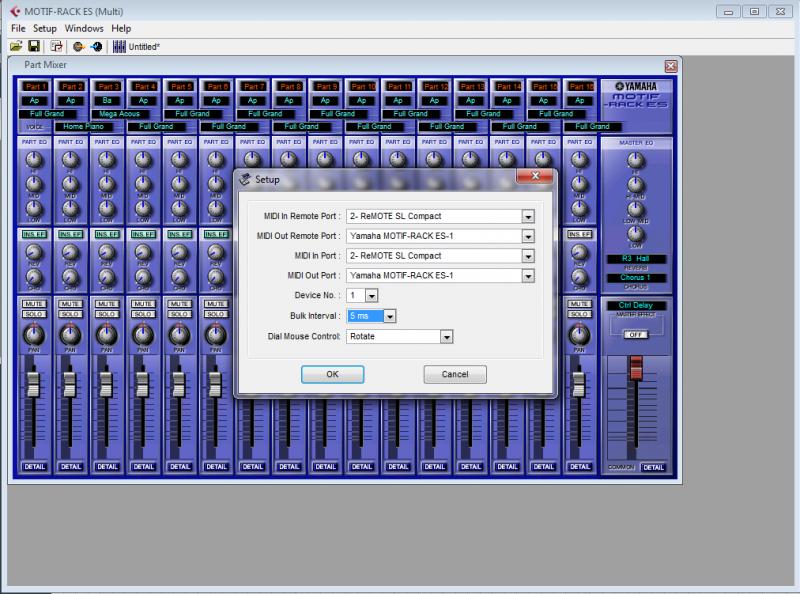The height and width of the screenshot is (594, 800).
Task: Open the Windows menu
Action: (84, 29)
